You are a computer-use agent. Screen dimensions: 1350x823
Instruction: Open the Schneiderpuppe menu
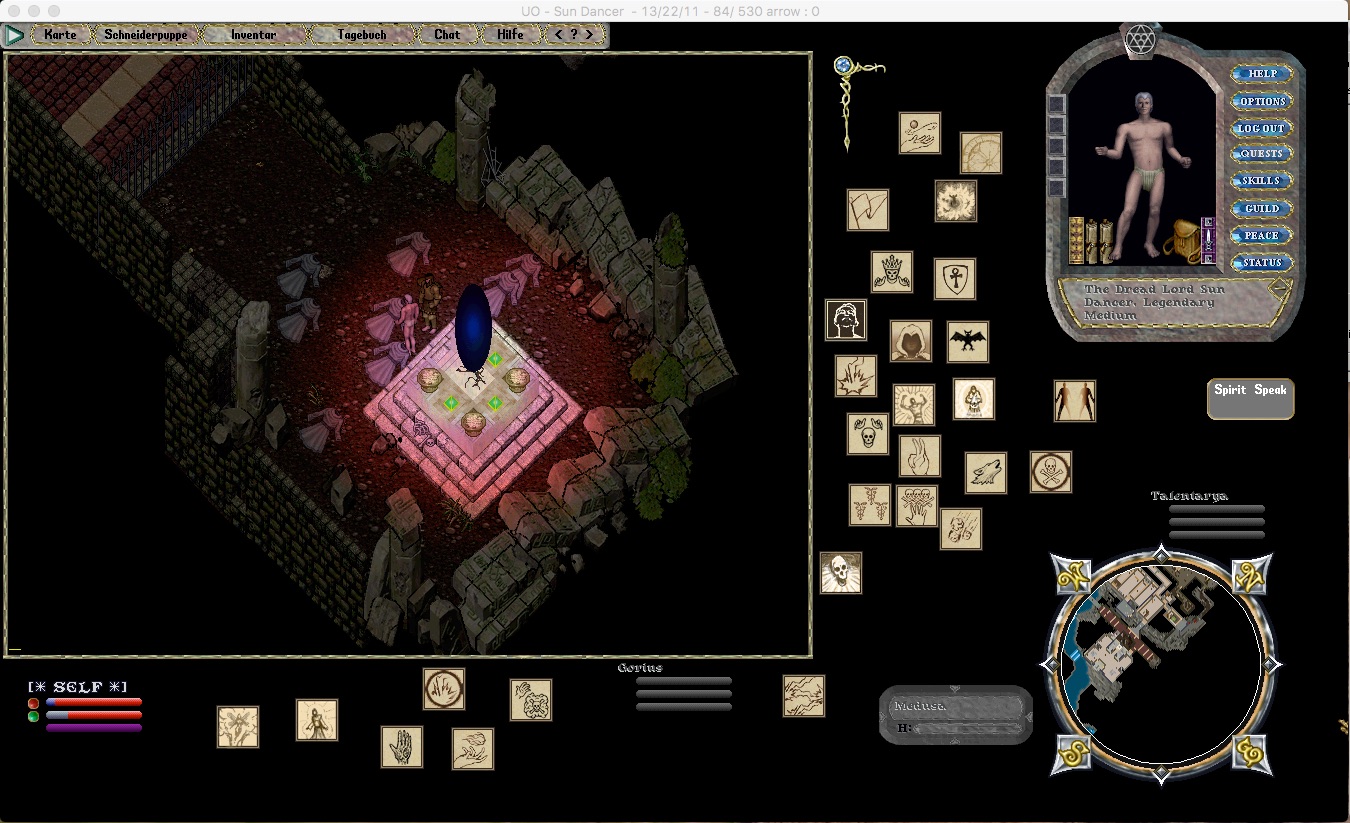point(146,35)
